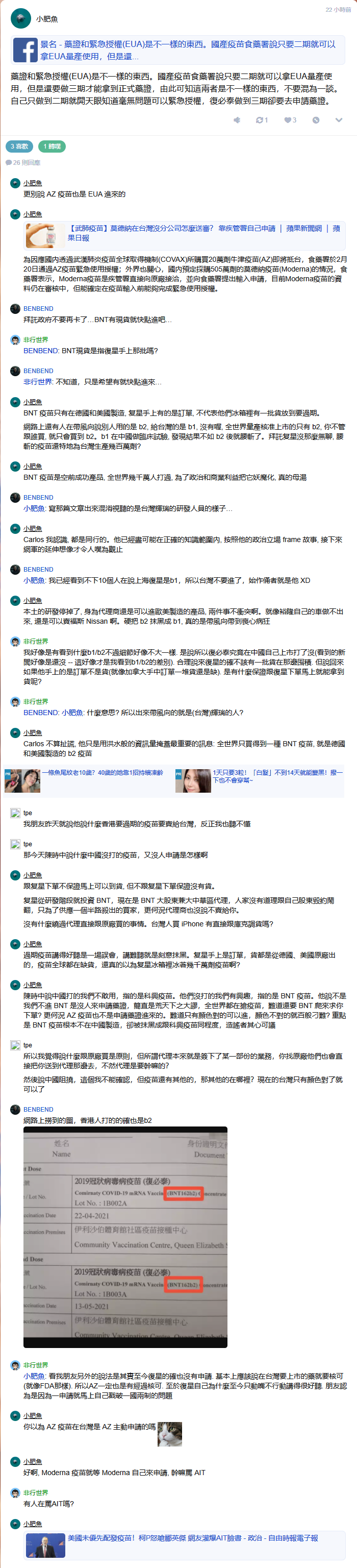
Task: Open the 自由時報 AIT news link
Action: pos(192,1537)
